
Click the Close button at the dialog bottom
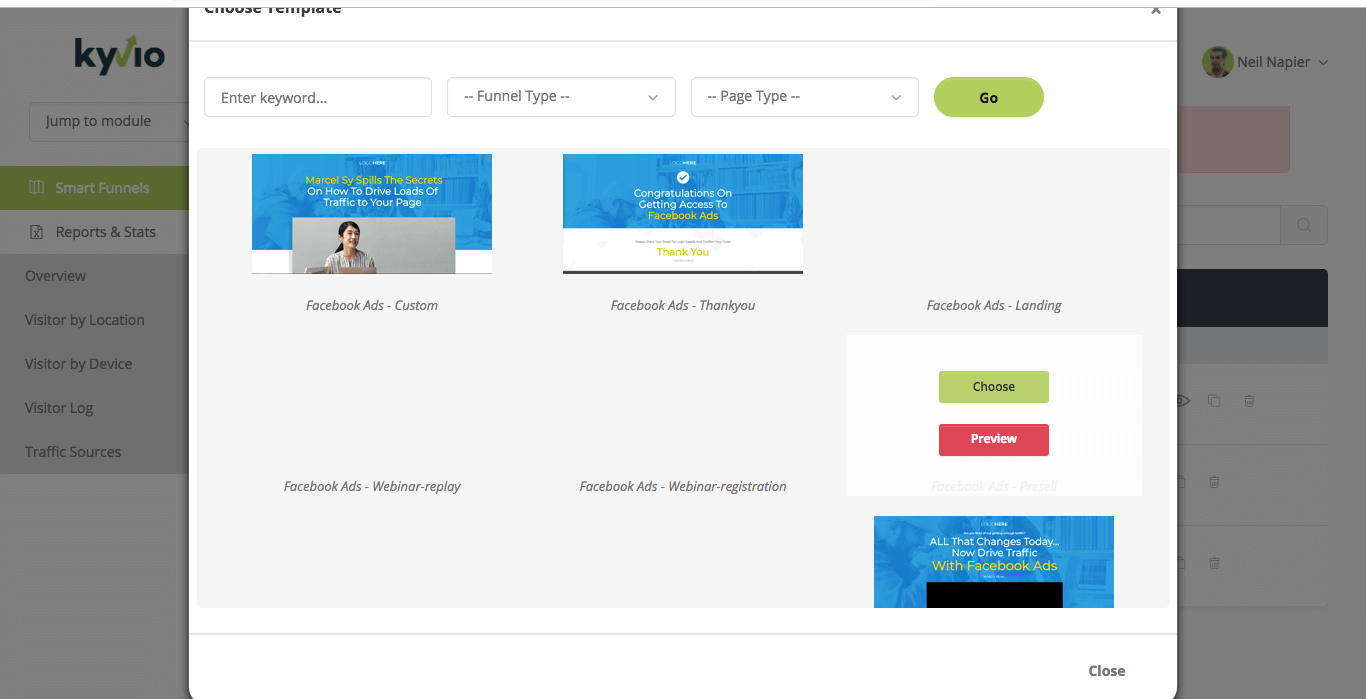[x=1107, y=671]
